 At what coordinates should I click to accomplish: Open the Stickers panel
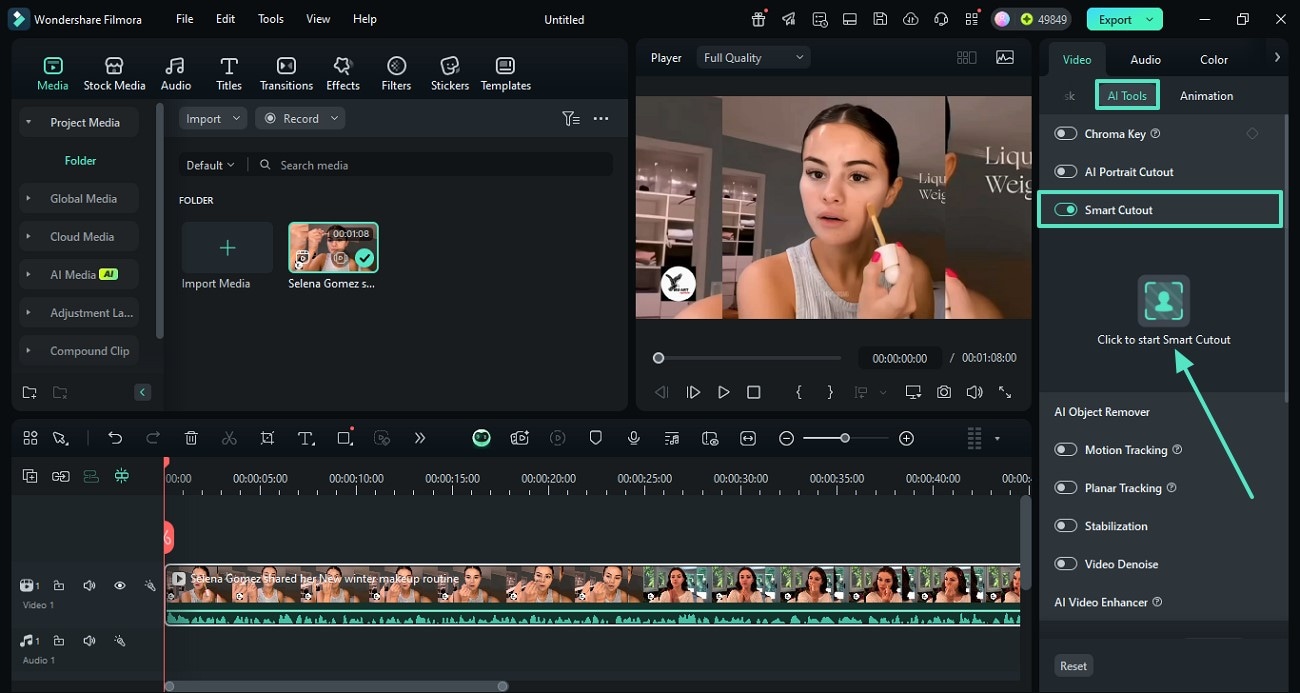(450, 74)
